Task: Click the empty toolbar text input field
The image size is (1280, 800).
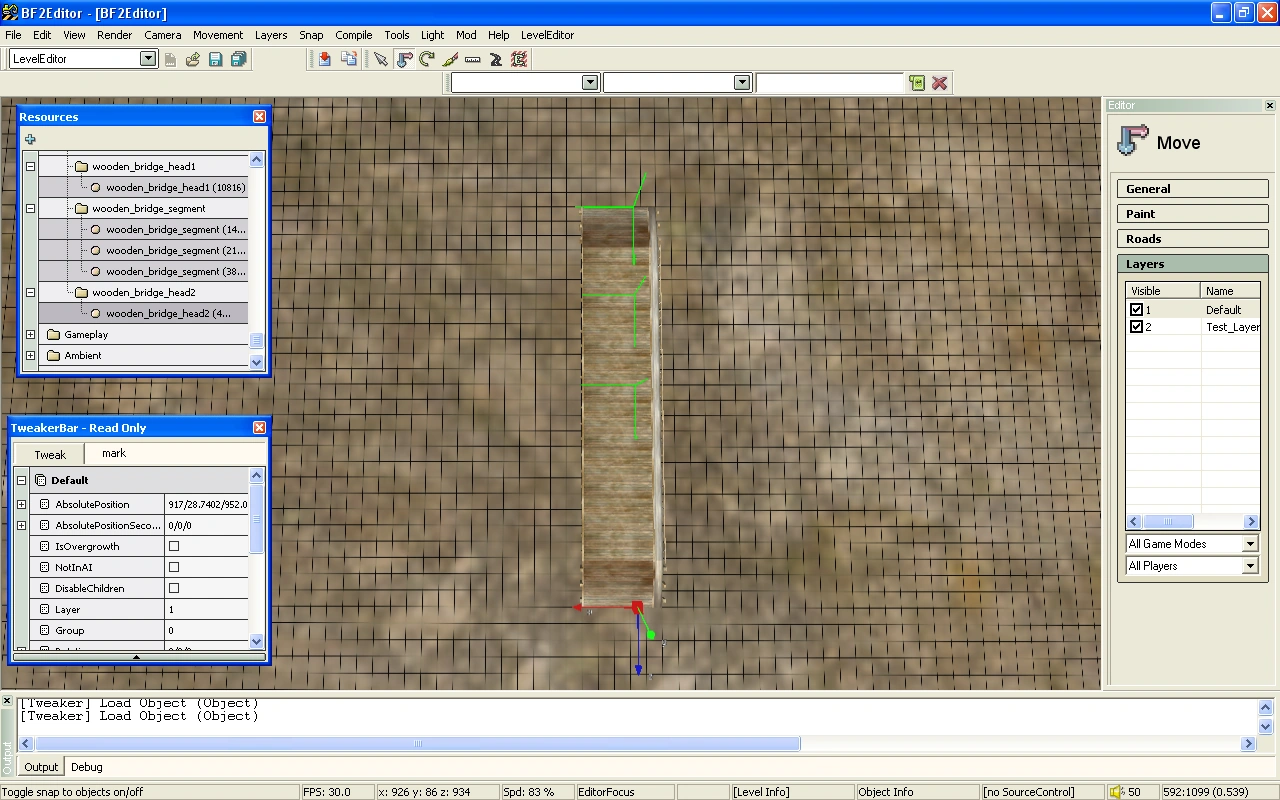Action: (830, 83)
